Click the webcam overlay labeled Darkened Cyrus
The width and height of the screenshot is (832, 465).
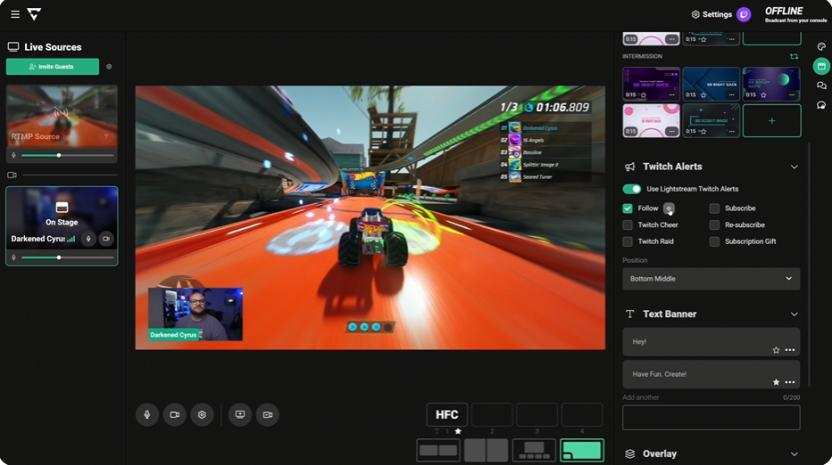[195, 314]
